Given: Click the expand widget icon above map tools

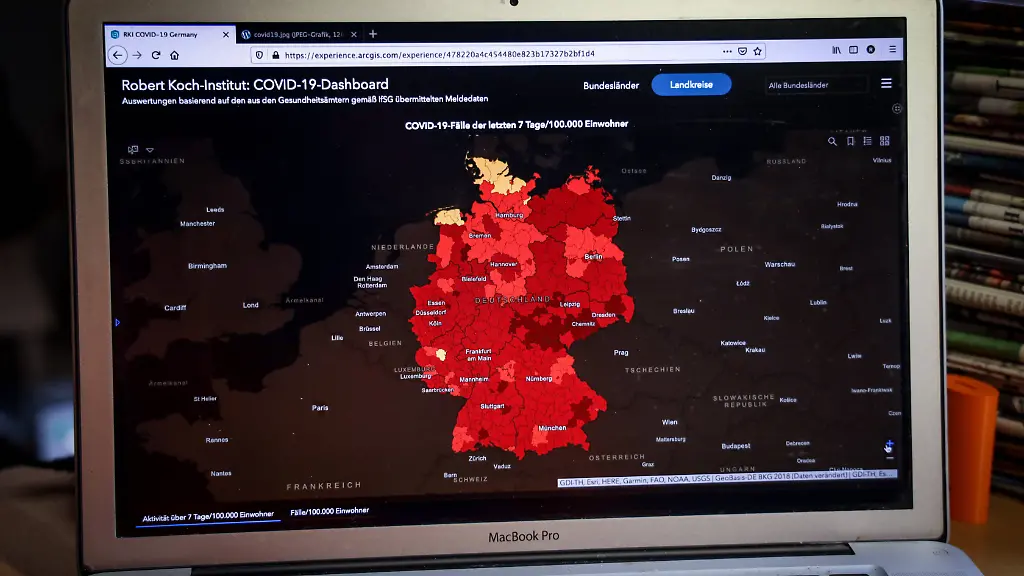Looking at the screenshot, I should (x=896, y=109).
